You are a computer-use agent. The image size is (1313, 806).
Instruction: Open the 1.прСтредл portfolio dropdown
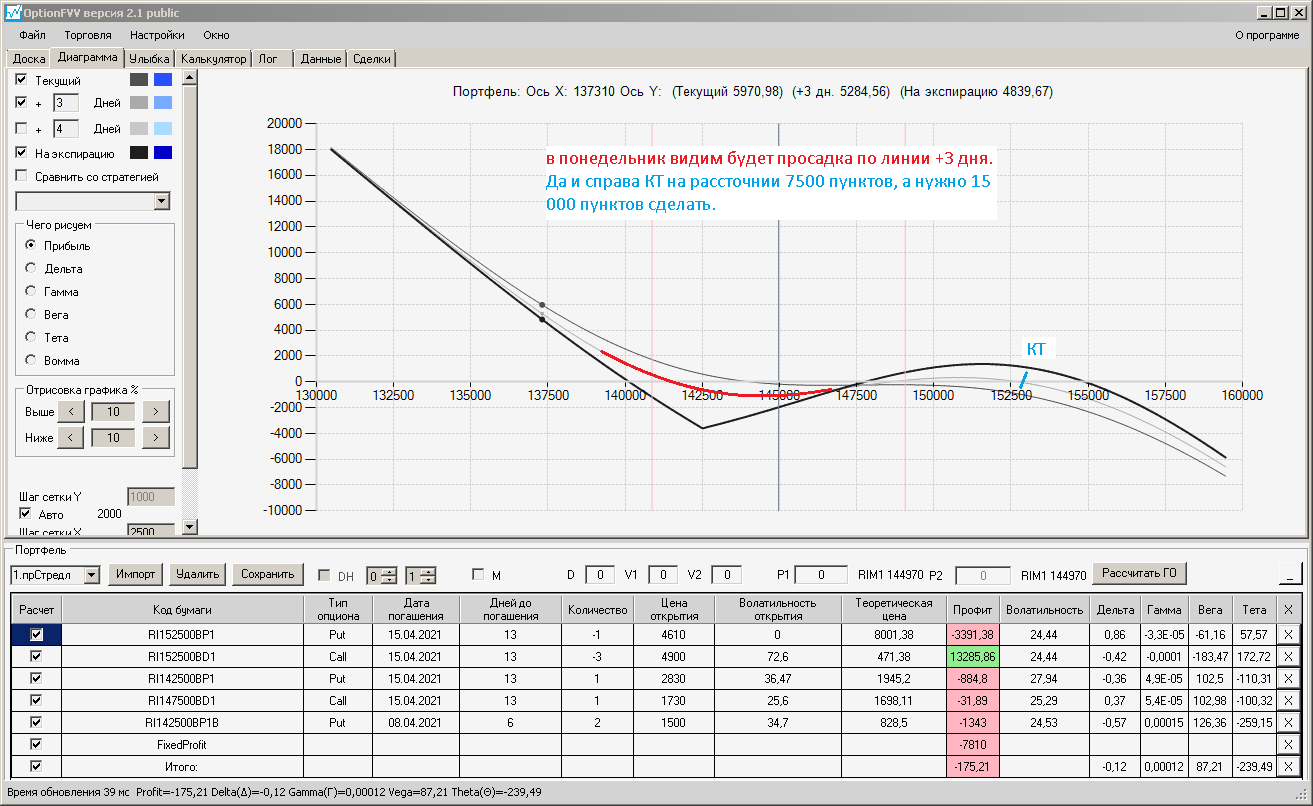click(x=92, y=575)
